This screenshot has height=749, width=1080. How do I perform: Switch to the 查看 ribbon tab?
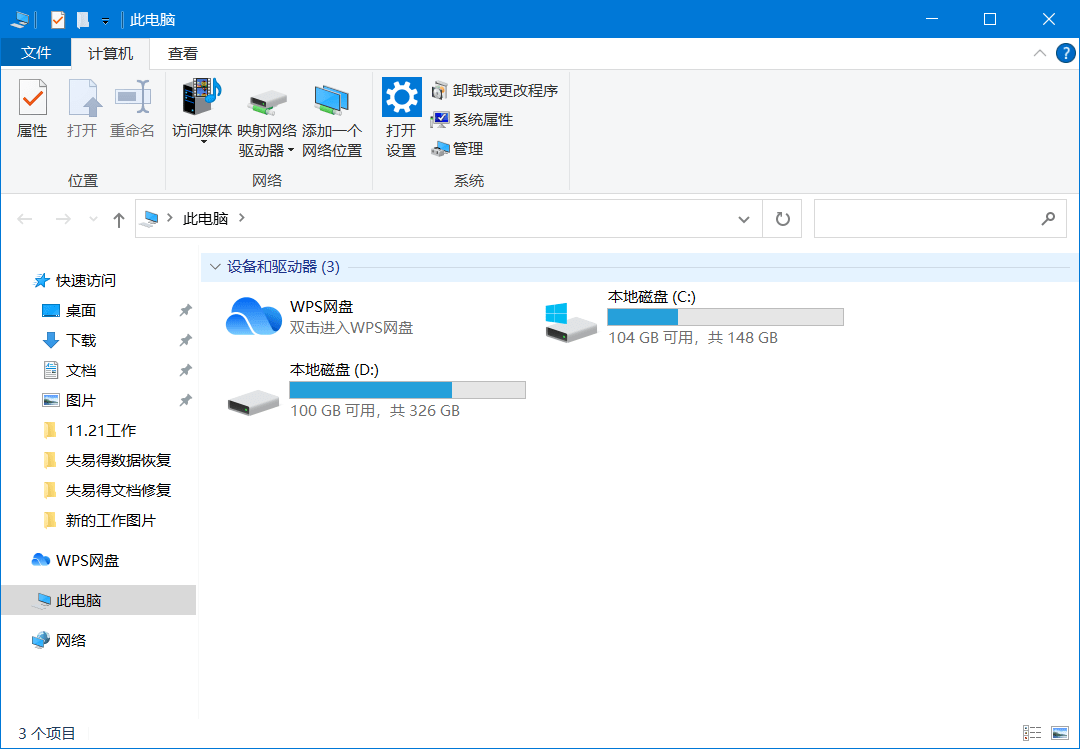183,54
